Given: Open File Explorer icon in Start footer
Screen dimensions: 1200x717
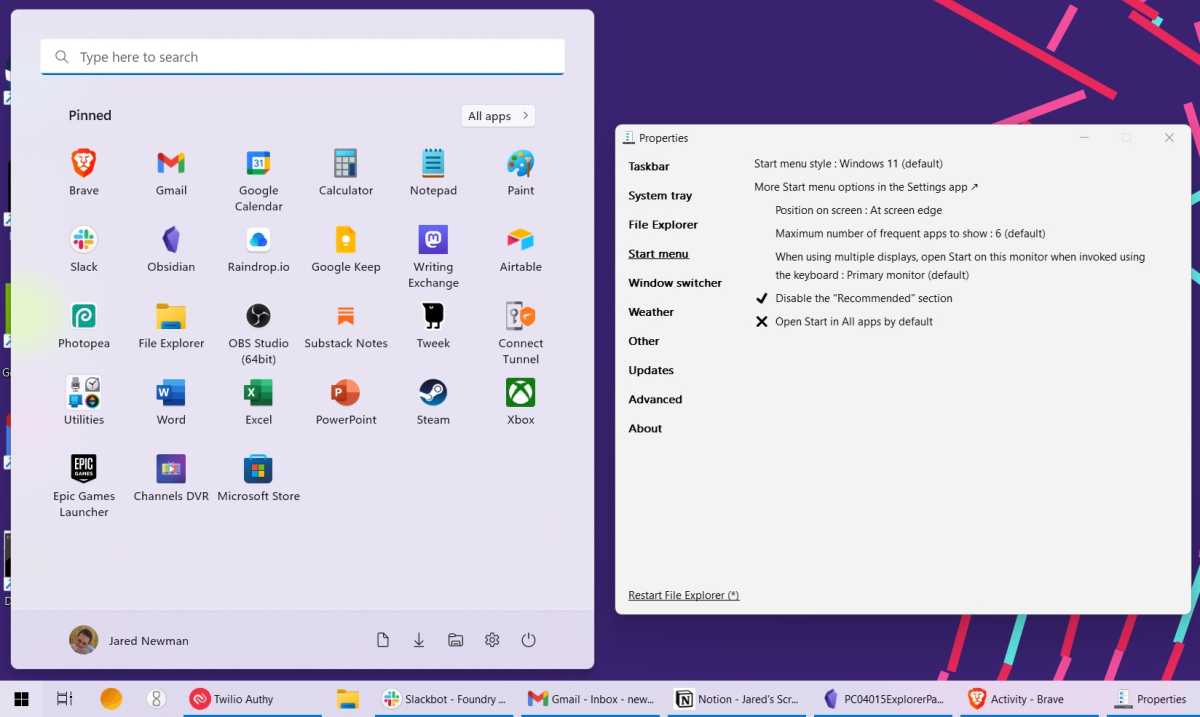Looking at the screenshot, I should pos(455,640).
